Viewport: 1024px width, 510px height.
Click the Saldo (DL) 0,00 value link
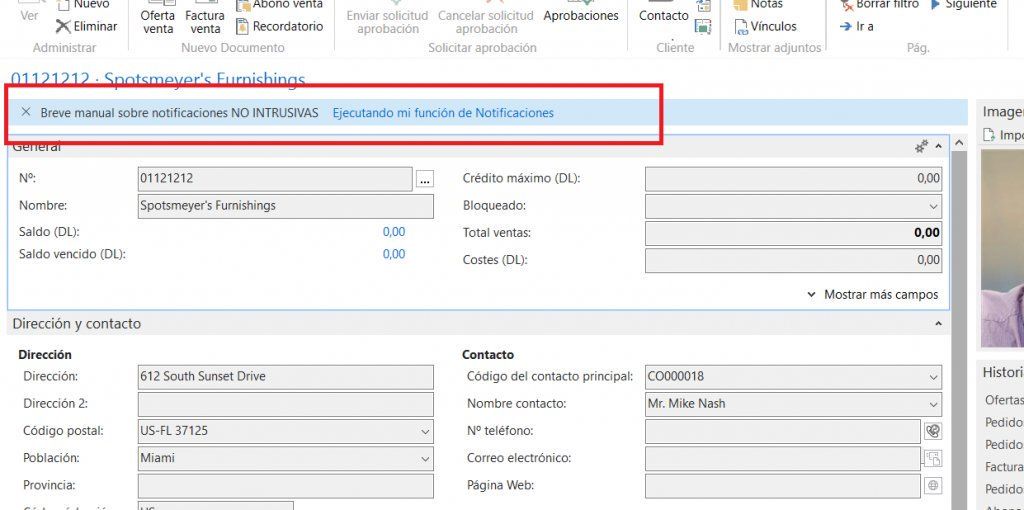394,232
